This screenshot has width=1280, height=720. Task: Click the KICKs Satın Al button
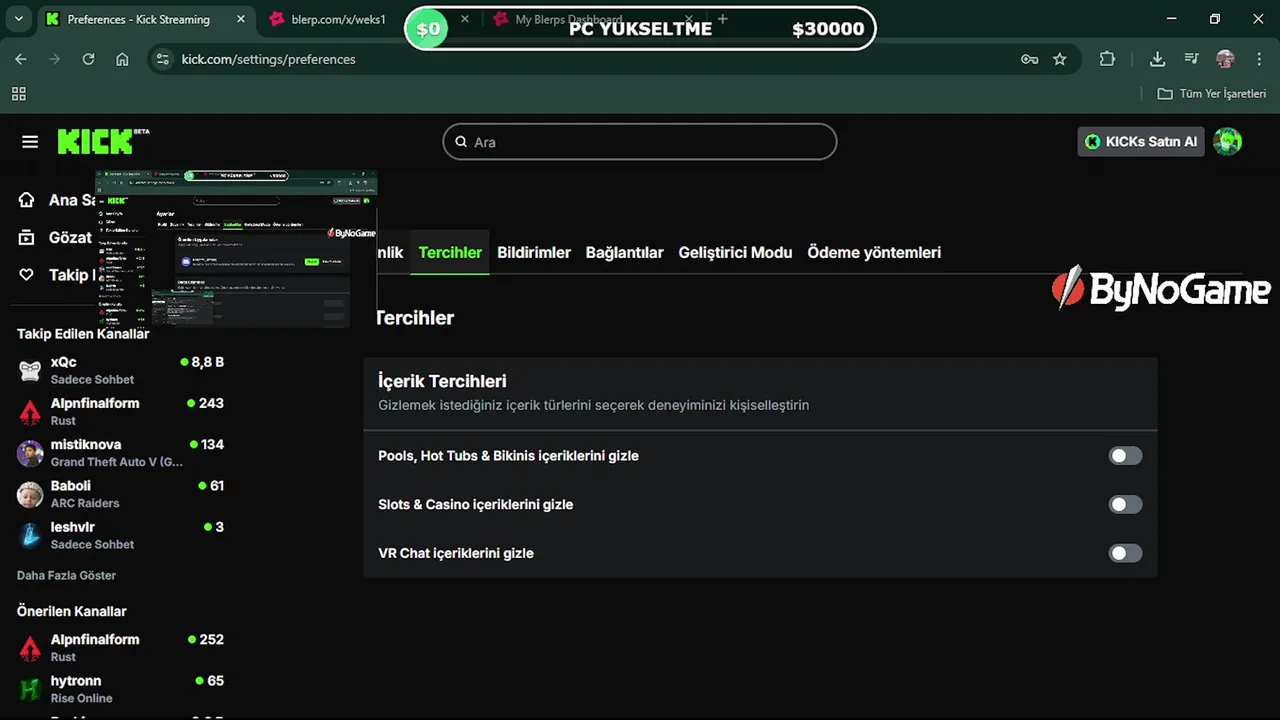pos(1141,142)
